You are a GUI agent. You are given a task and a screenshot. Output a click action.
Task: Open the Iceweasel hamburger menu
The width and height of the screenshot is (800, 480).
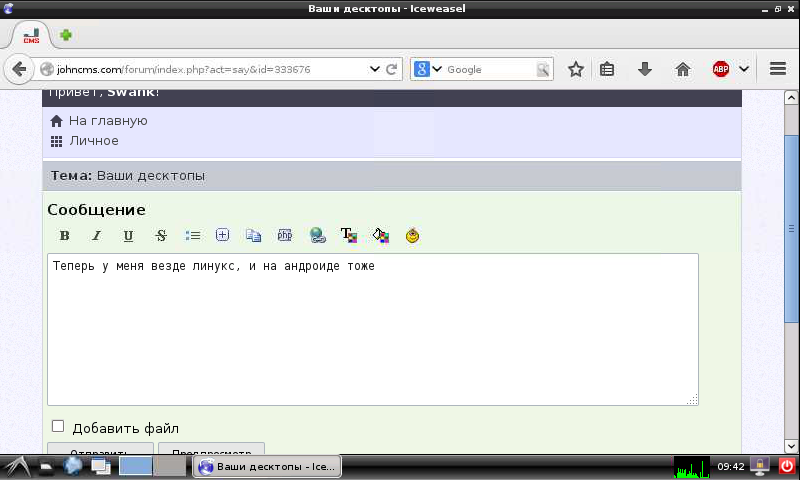[x=778, y=69]
